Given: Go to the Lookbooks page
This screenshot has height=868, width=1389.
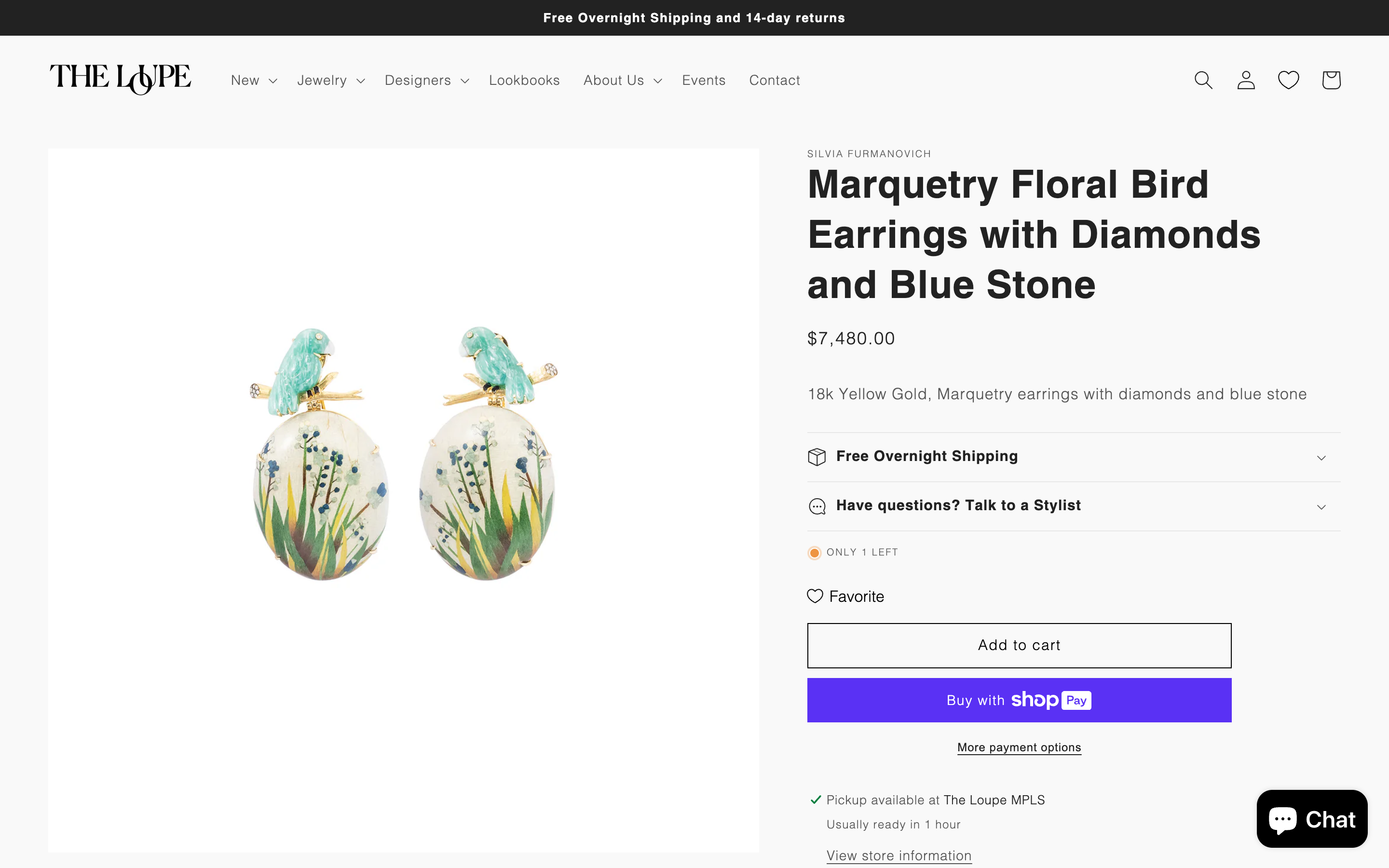Looking at the screenshot, I should [x=524, y=80].
